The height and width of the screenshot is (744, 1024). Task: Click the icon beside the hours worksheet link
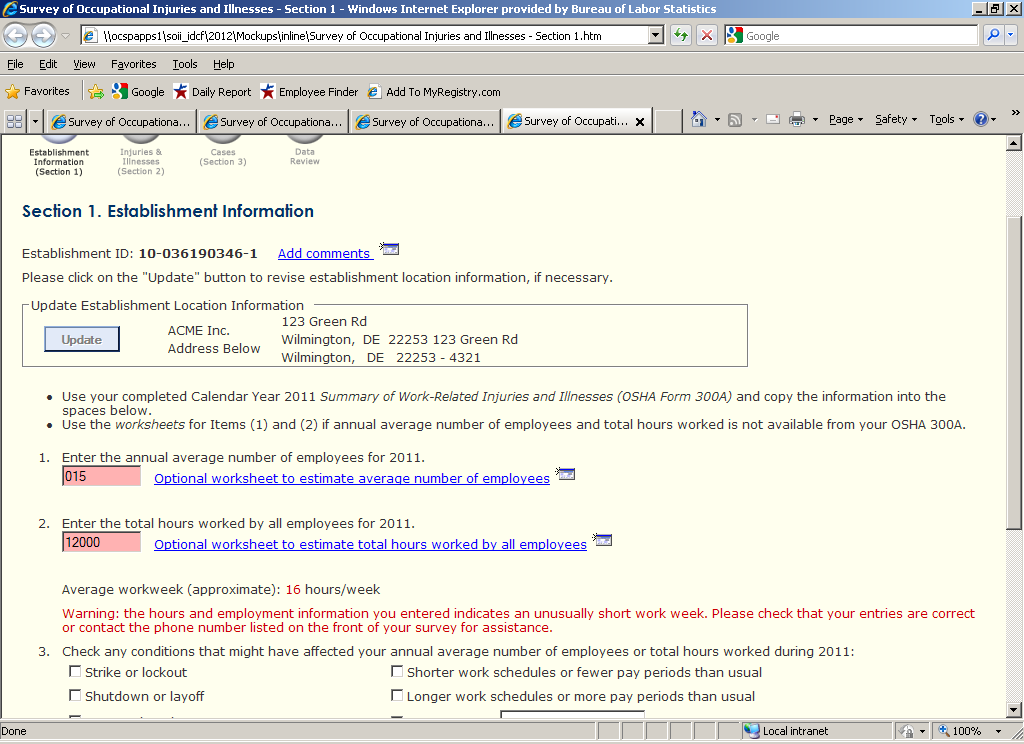click(602, 540)
